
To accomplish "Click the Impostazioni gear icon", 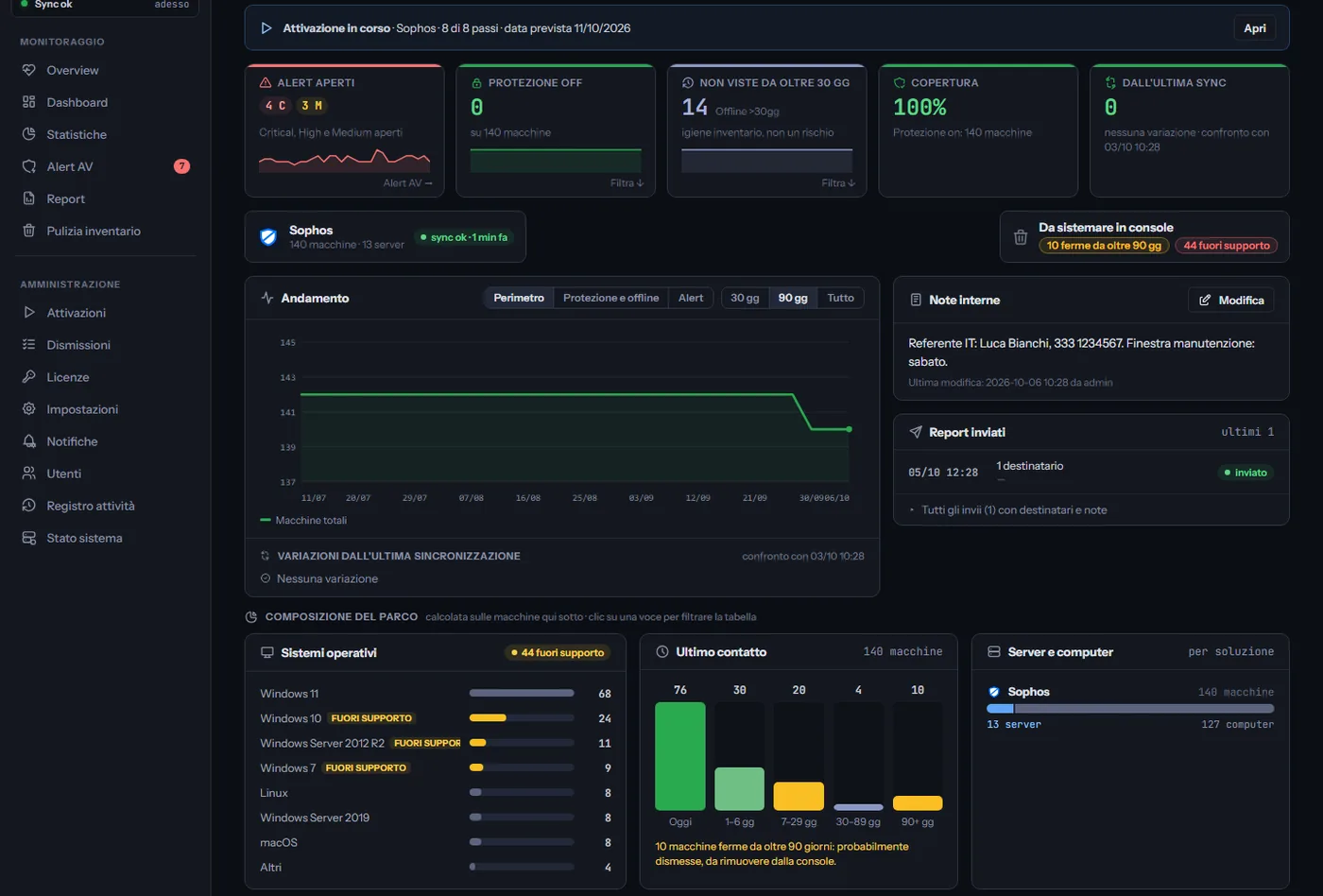I will pos(28,409).
